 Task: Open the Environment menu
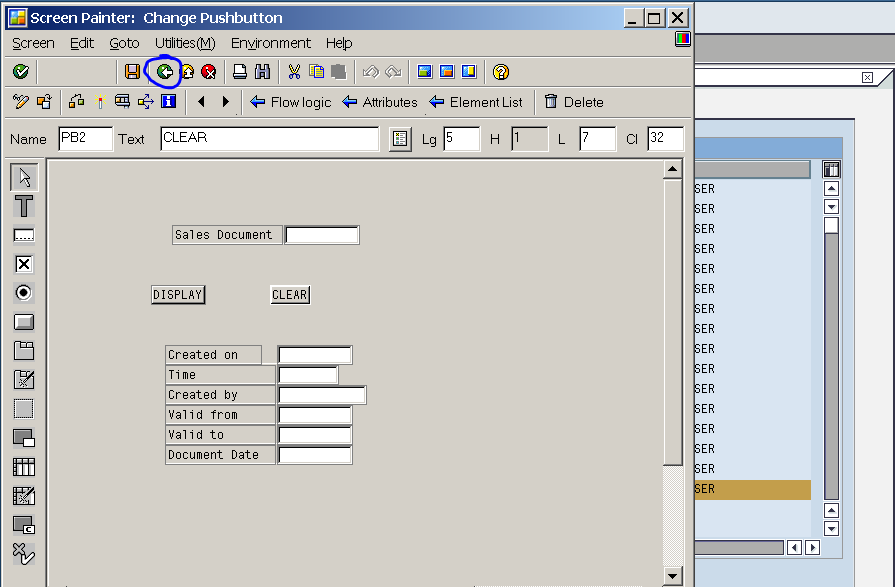(270, 43)
